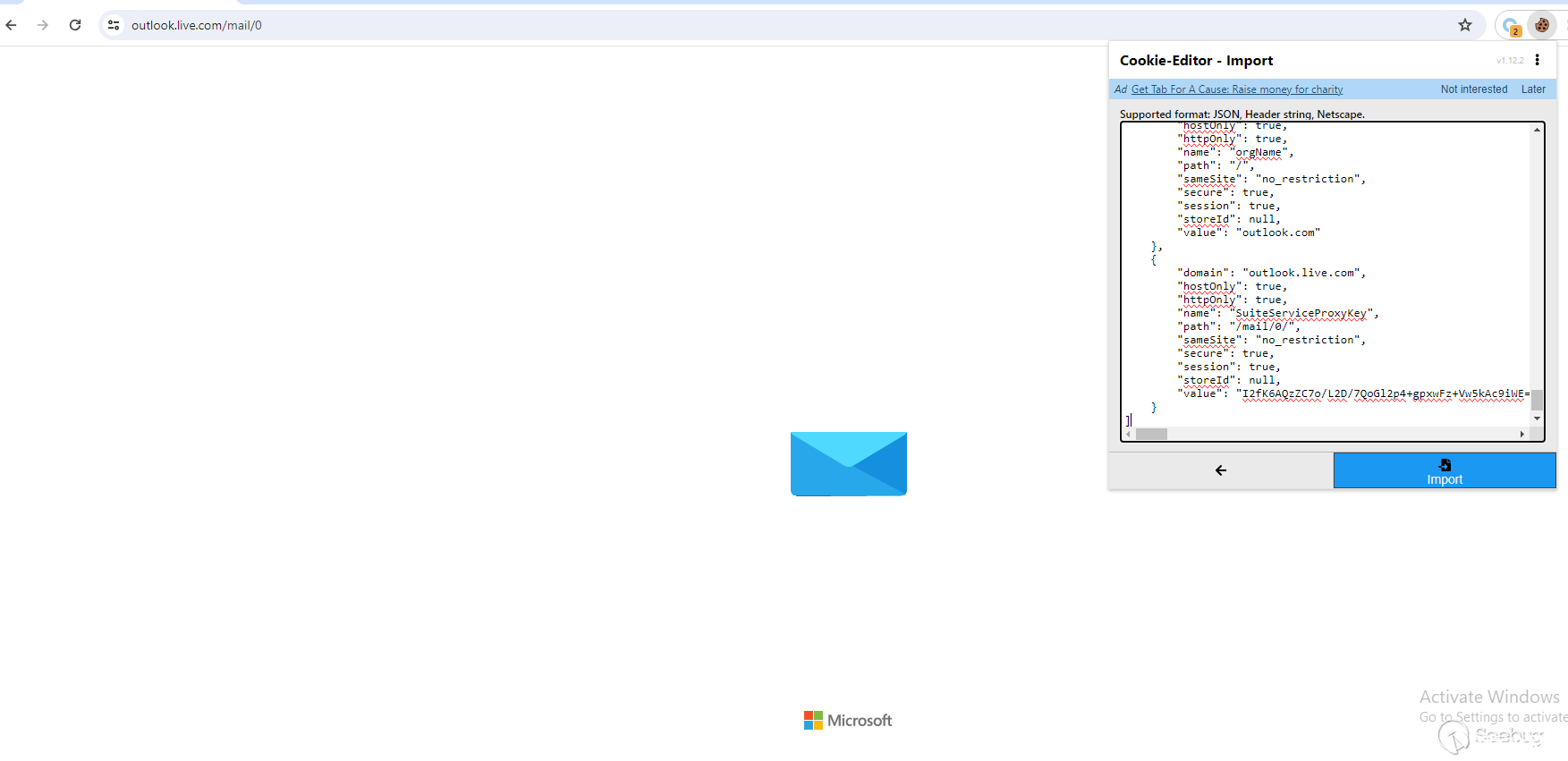Click the Microsoft logo at page bottom
Screen dimensions: 1568x761
tap(848, 721)
